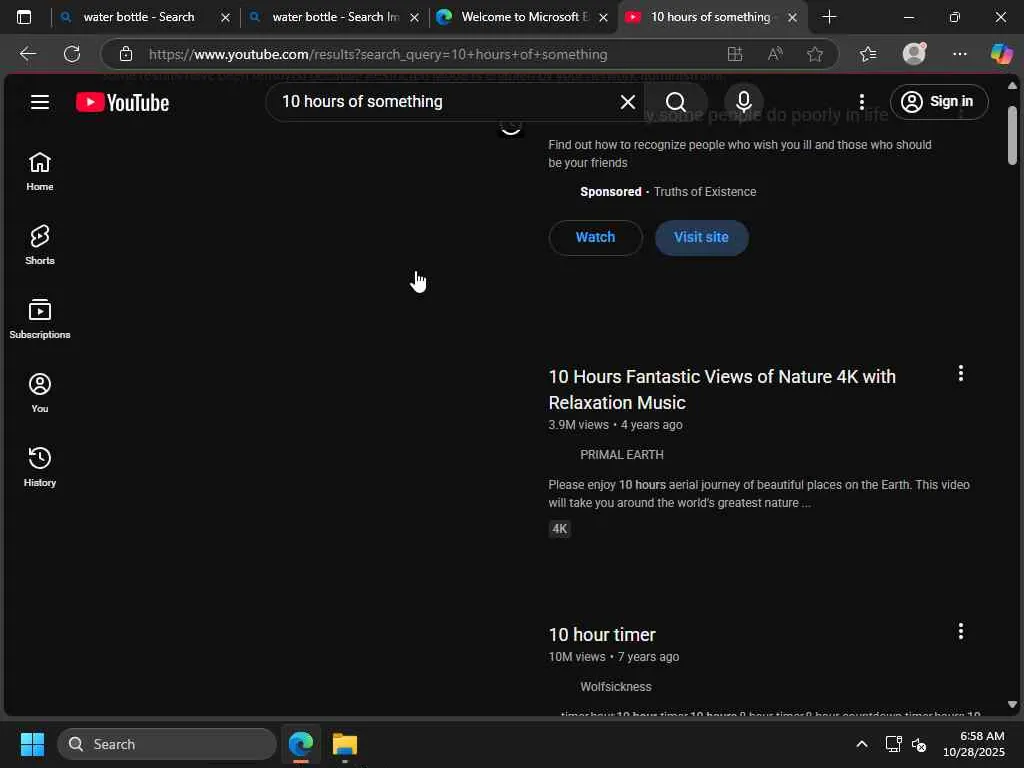Screen dimensions: 1024x768
Task: Activate Read aloud icon
Action: [x=775, y=54]
